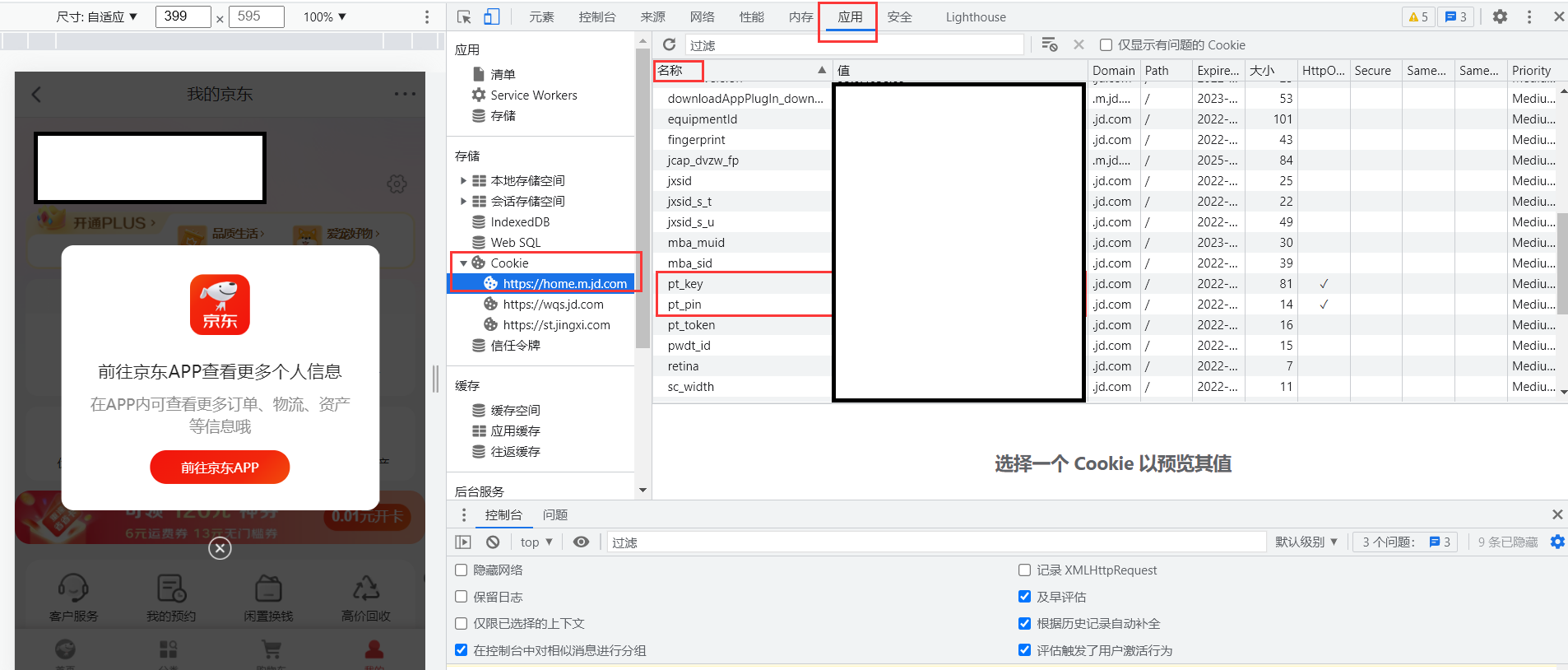Switch to 控制台 top tab
Image resolution: width=1568 pixels, height=670 pixels.
[597, 16]
